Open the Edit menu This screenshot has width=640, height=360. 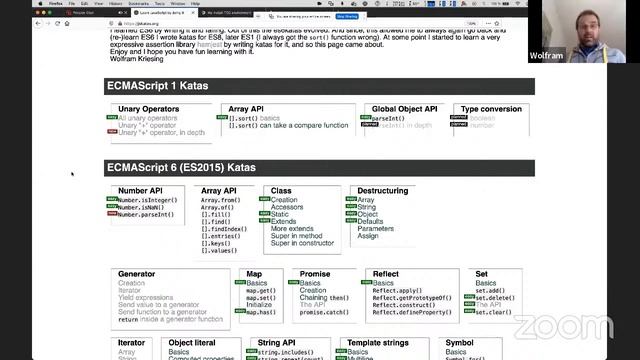[x=84, y=4]
